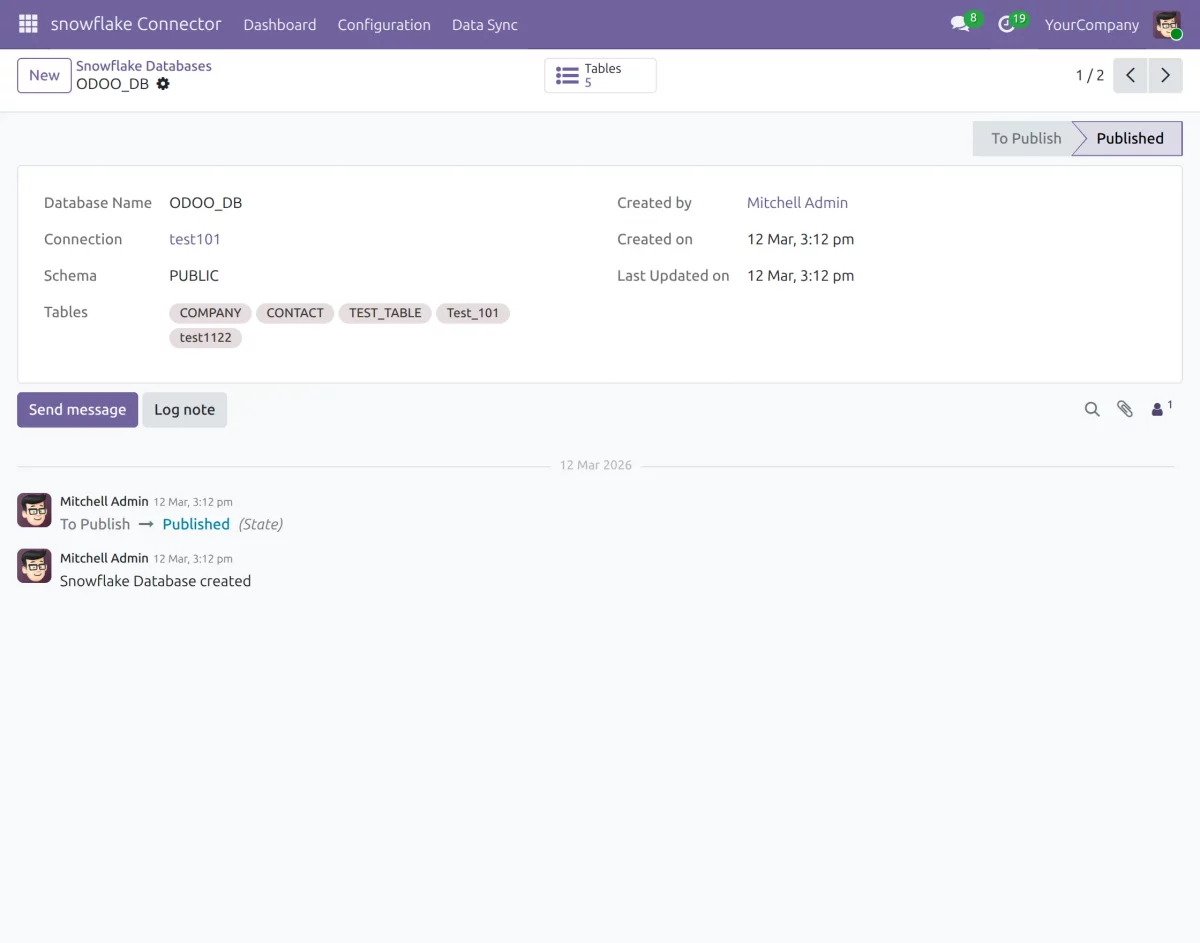Click the Created on value 12 Mar, 3:12 pm
1200x943 pixels.
click(x=801, y=239)
